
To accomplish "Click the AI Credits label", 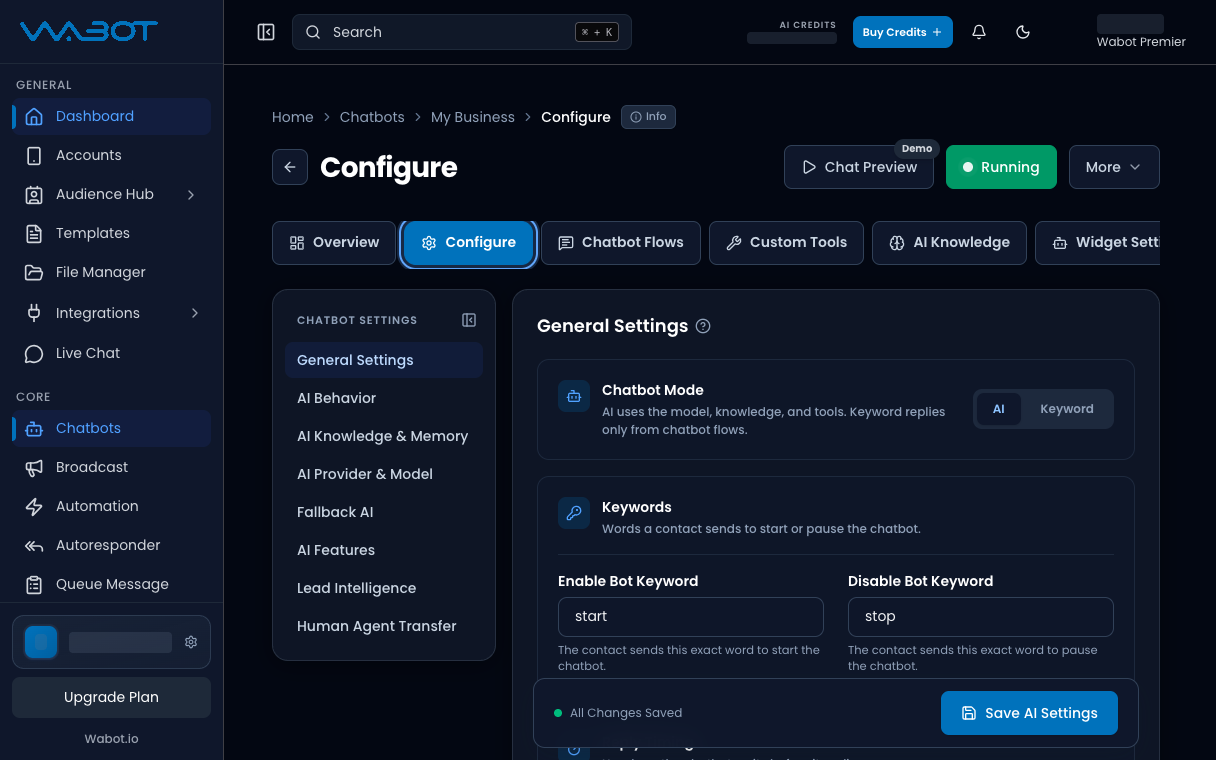I will 807,25.
